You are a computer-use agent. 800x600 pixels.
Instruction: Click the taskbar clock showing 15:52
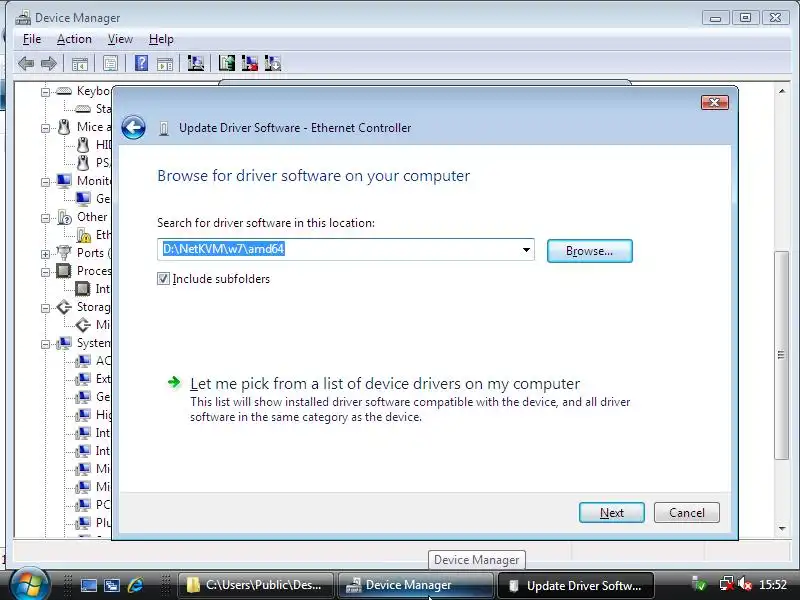(x=772, y=585)
